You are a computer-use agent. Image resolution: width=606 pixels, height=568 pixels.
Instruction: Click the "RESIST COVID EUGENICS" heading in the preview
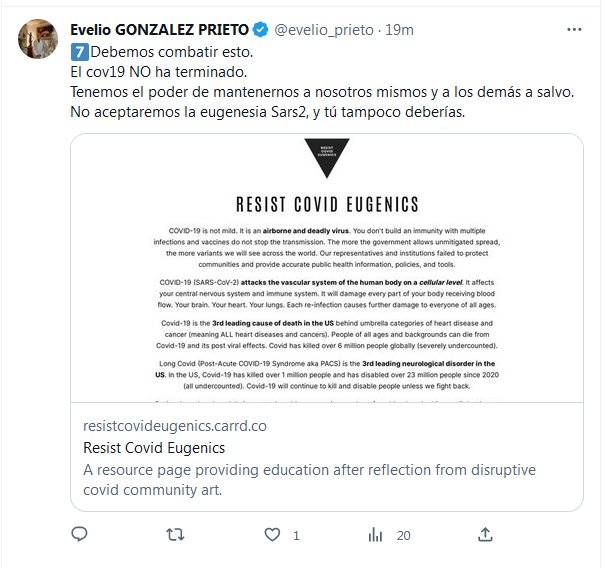pos(326,204)
